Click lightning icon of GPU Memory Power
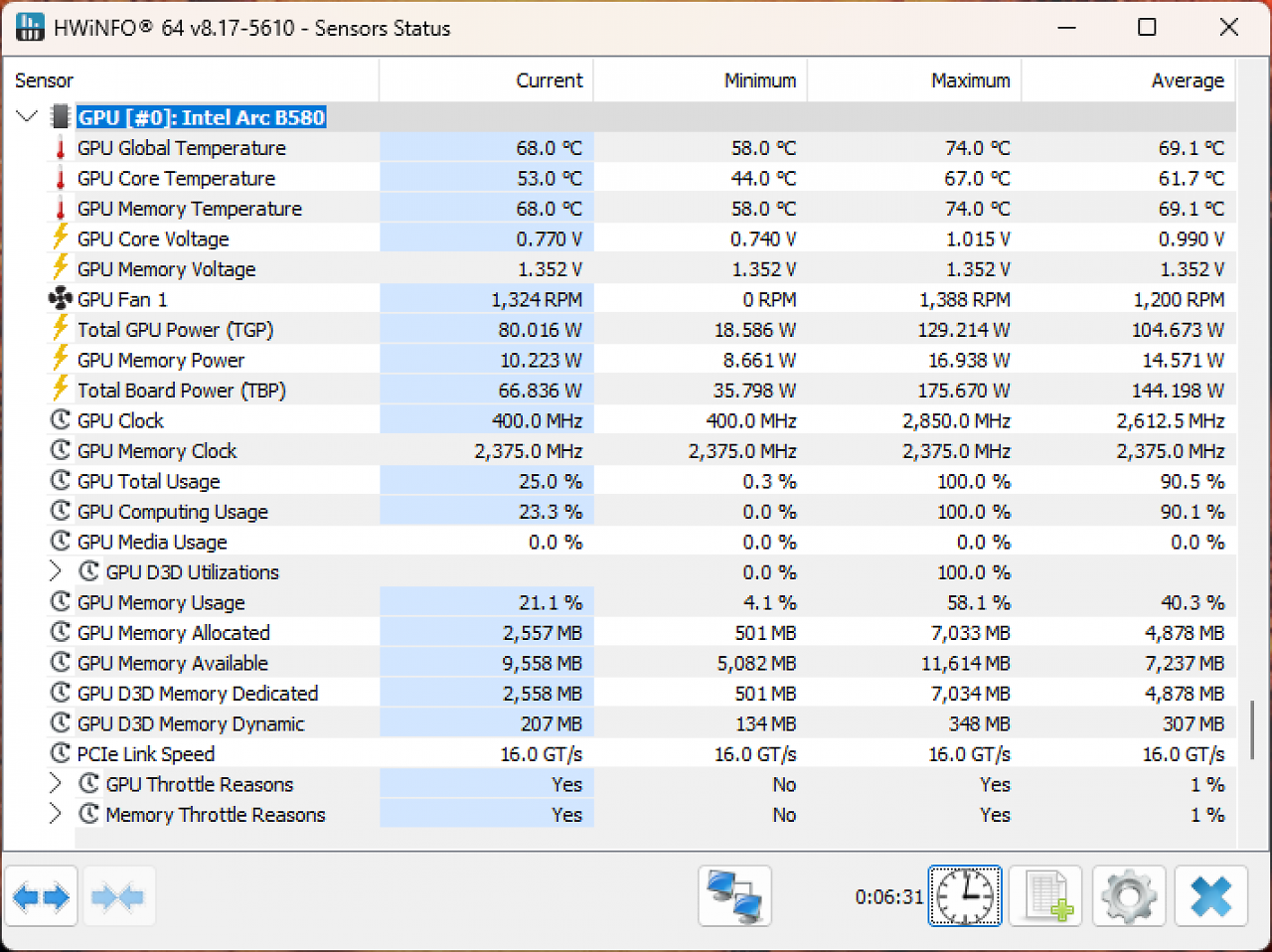 (61, 359)
